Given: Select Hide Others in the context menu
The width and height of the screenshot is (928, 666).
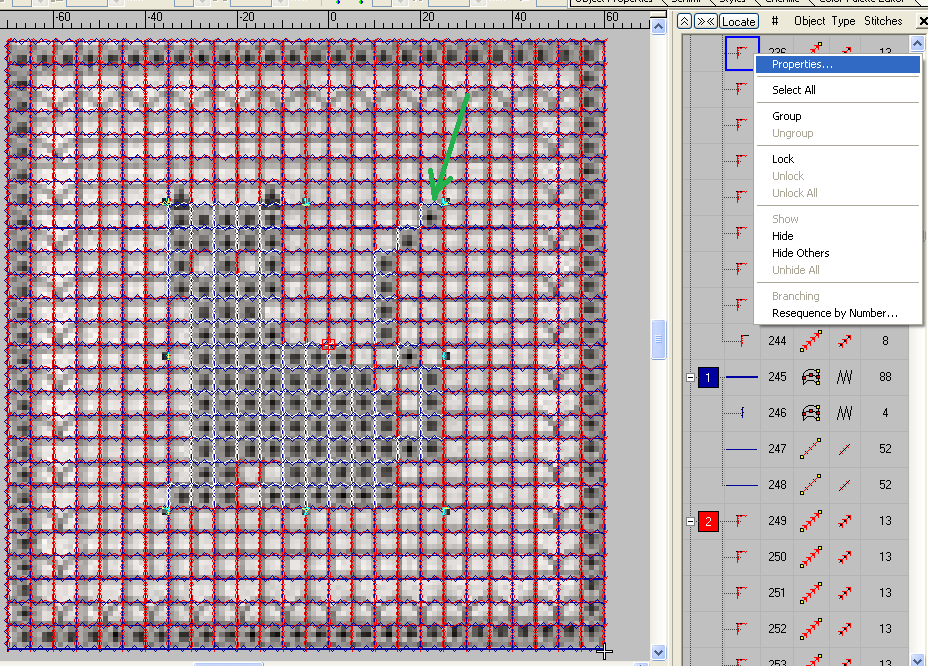Looking at the screenshot, I should tap(800, 253).
